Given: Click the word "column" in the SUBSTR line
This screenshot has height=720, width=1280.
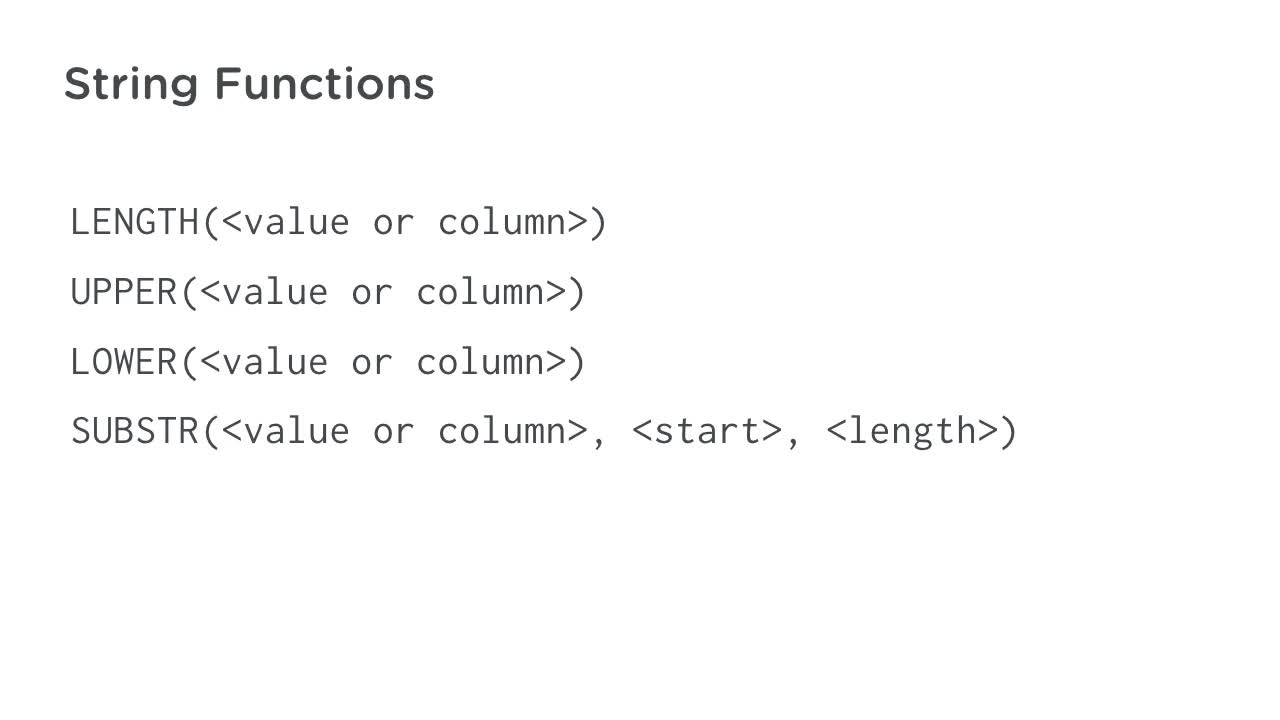Looking at the screenshot, I should click(502, 432).
